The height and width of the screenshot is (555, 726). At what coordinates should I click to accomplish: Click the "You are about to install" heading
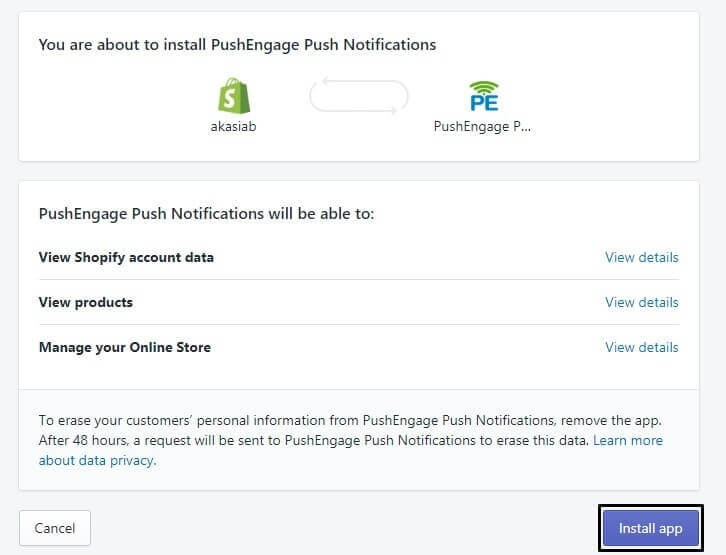pyautogui.click(x=237, y=45)
